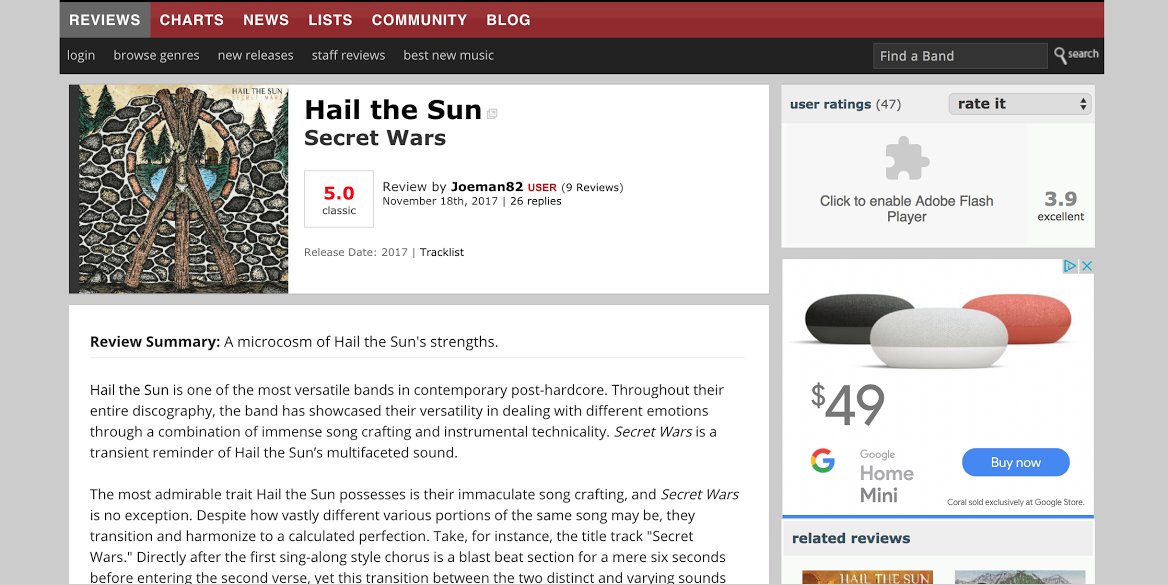1168x585 pixels.
Task: Open the mountain-cover related review thumbnail
Action: 1020,578
